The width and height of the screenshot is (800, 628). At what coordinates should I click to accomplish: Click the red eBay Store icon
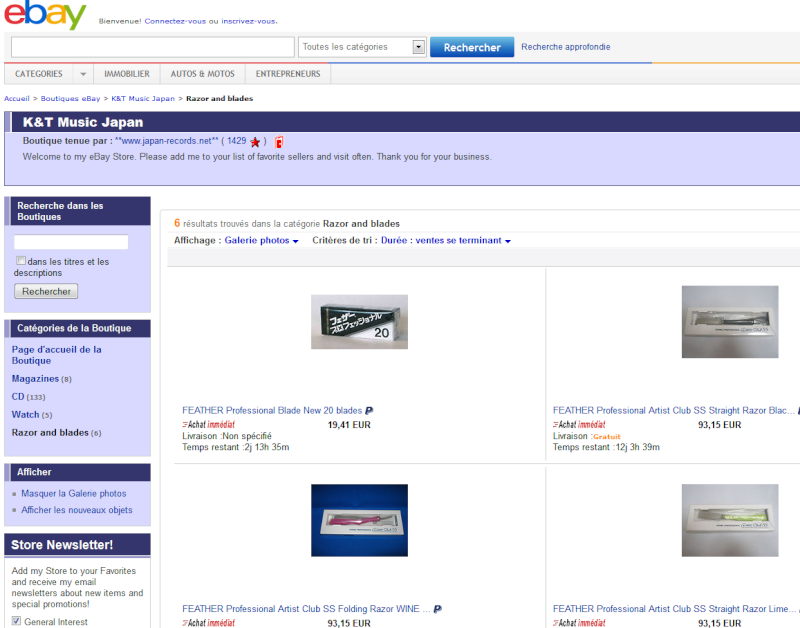[x=279, y=142]
